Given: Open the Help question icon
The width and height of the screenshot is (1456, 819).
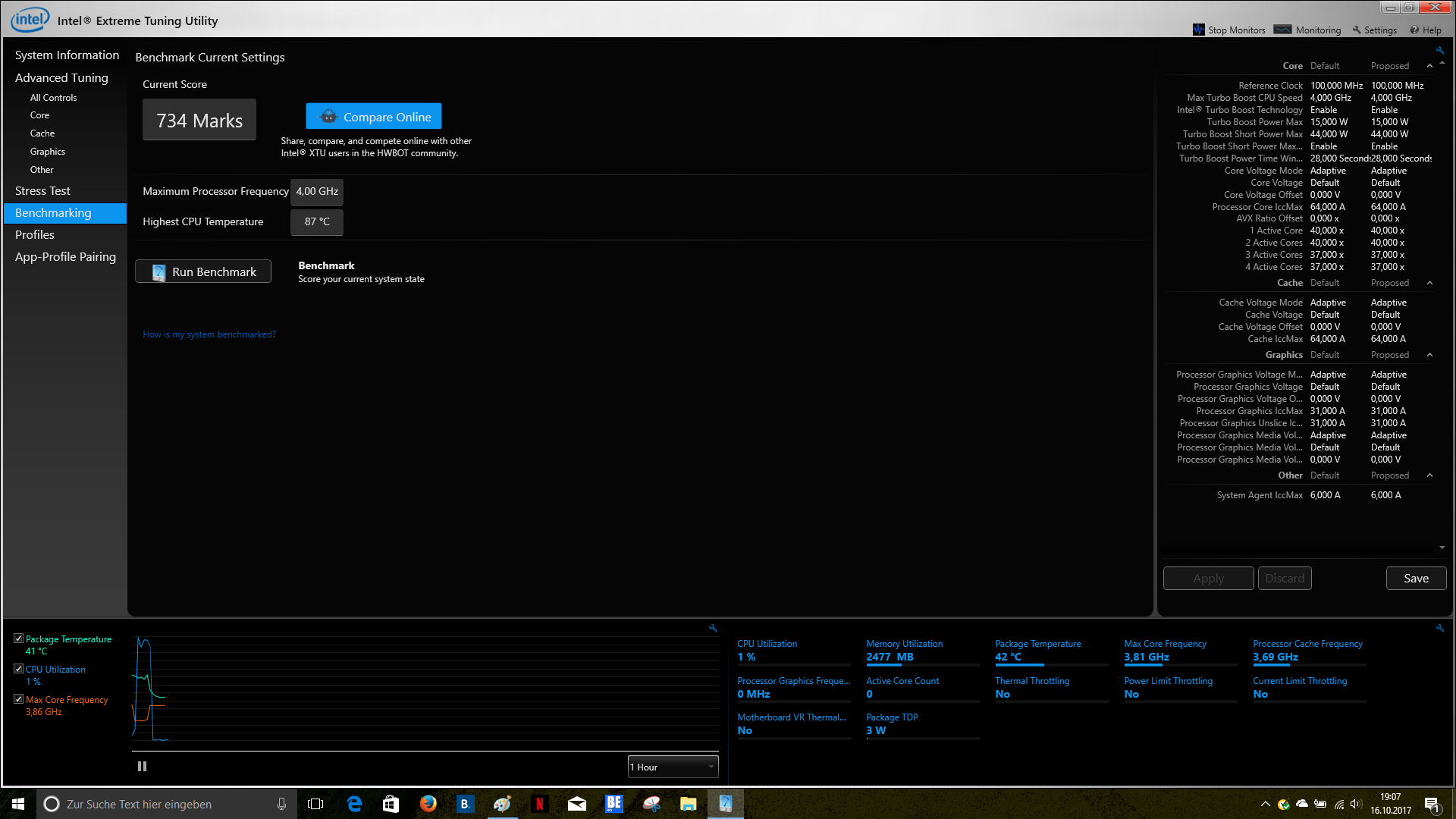Looking at the screenshot, I should [1414, 30].
